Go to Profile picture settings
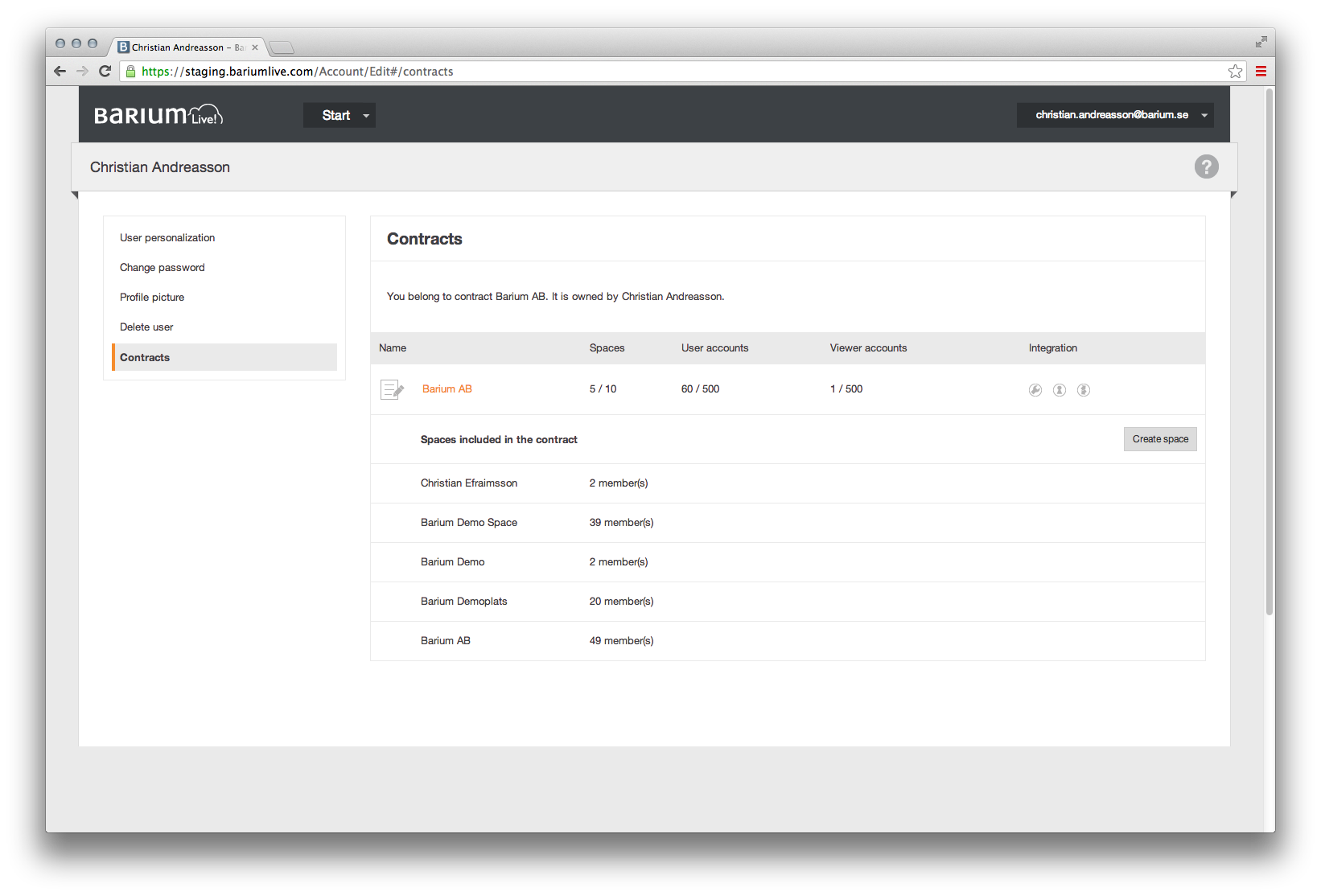1321x896 pixels. [x=152, y=298]
